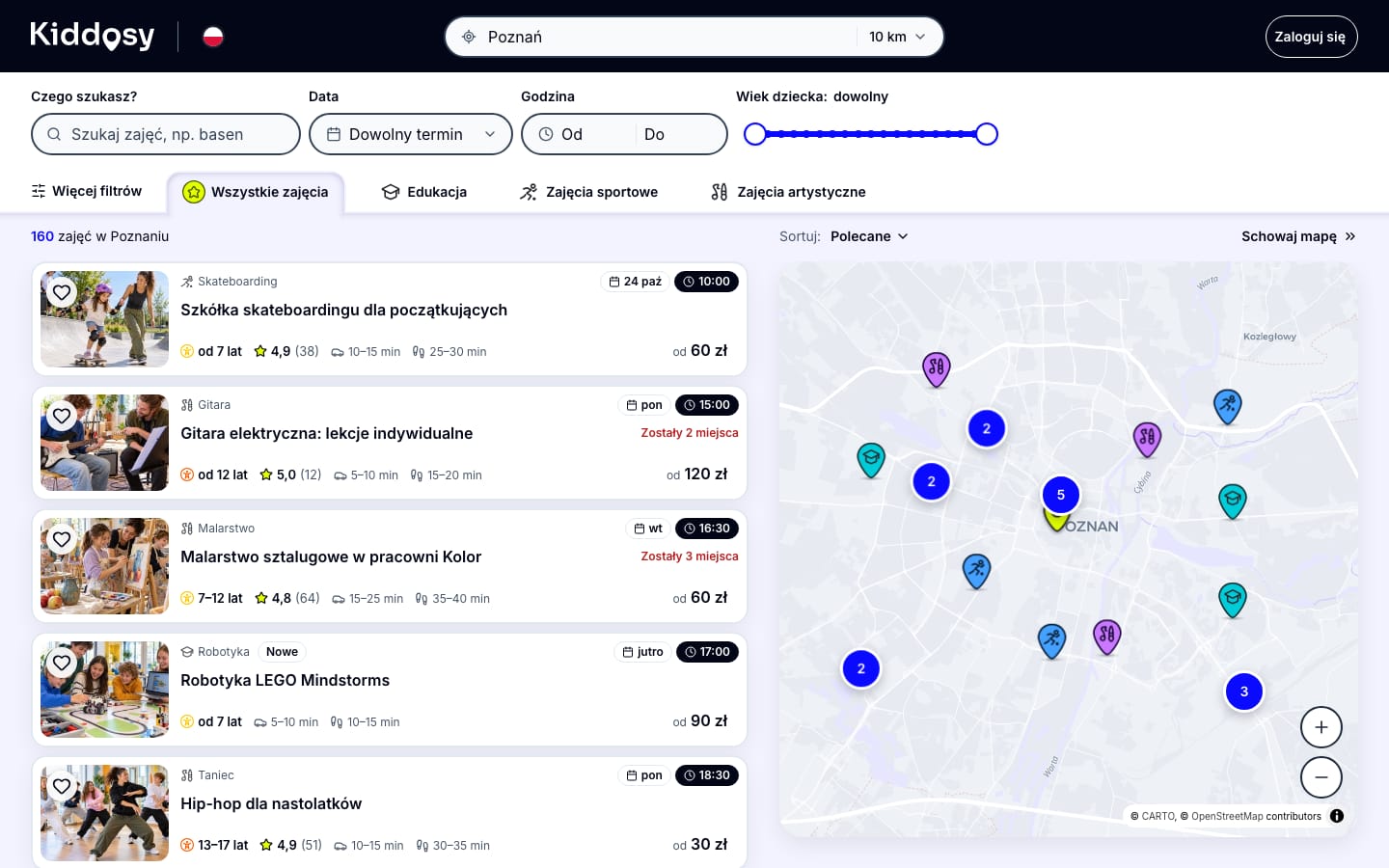Click the 10:00 time badge on skateboarding

click(706, 282)
